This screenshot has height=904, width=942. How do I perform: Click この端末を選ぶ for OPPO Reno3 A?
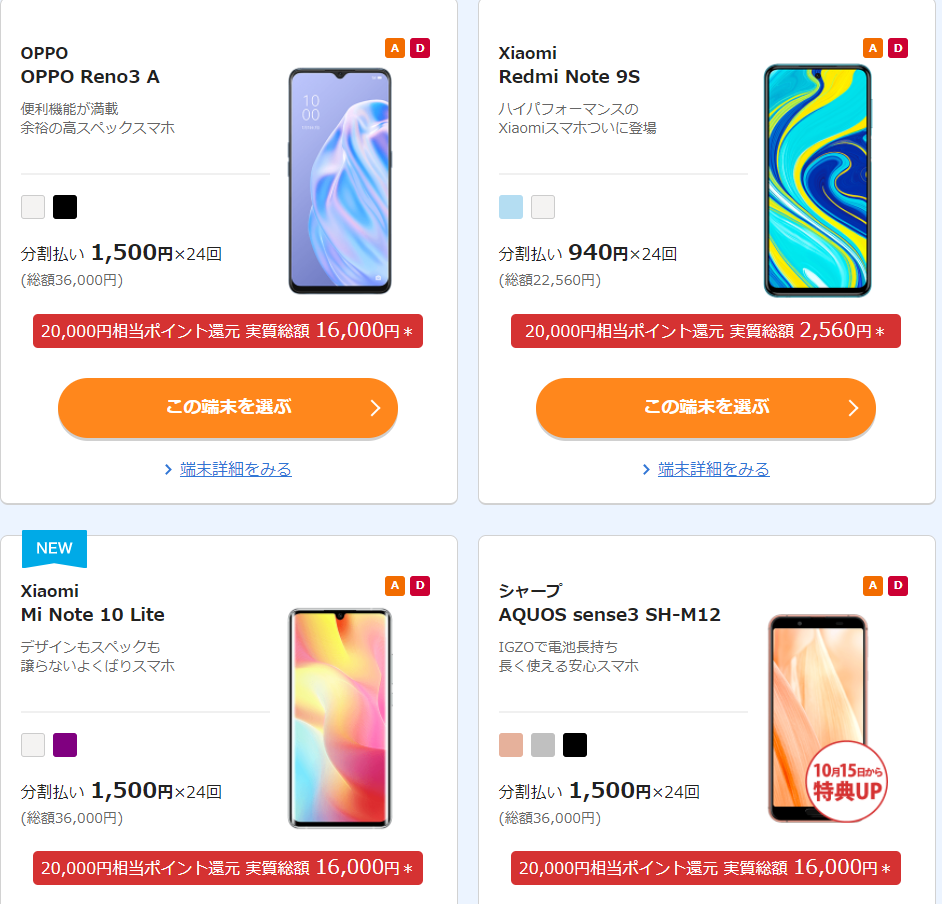(x=228, y=408)
